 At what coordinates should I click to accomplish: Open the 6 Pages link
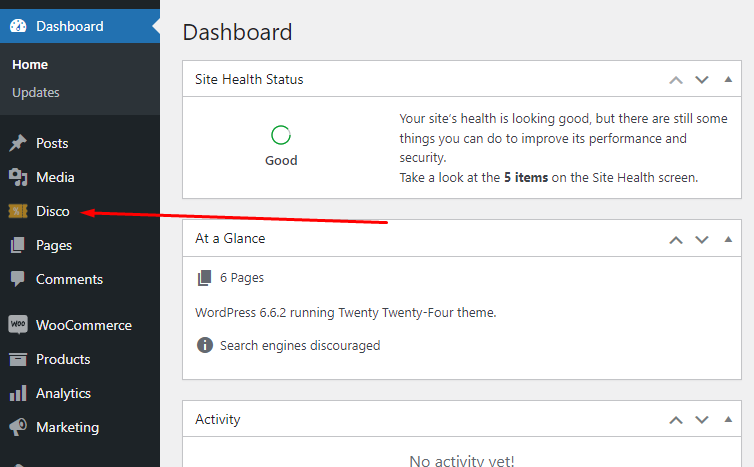tap(242, 278)
